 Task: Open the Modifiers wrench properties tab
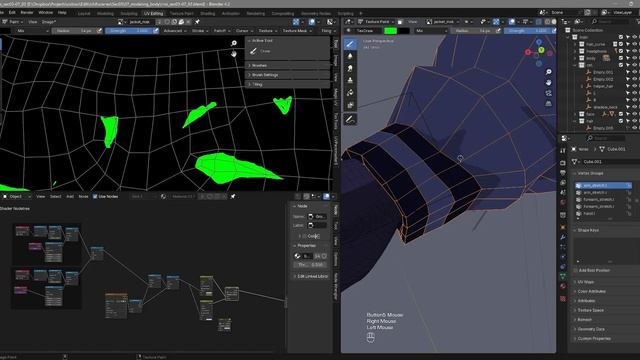pyautogui.click(x=563, y=237)
